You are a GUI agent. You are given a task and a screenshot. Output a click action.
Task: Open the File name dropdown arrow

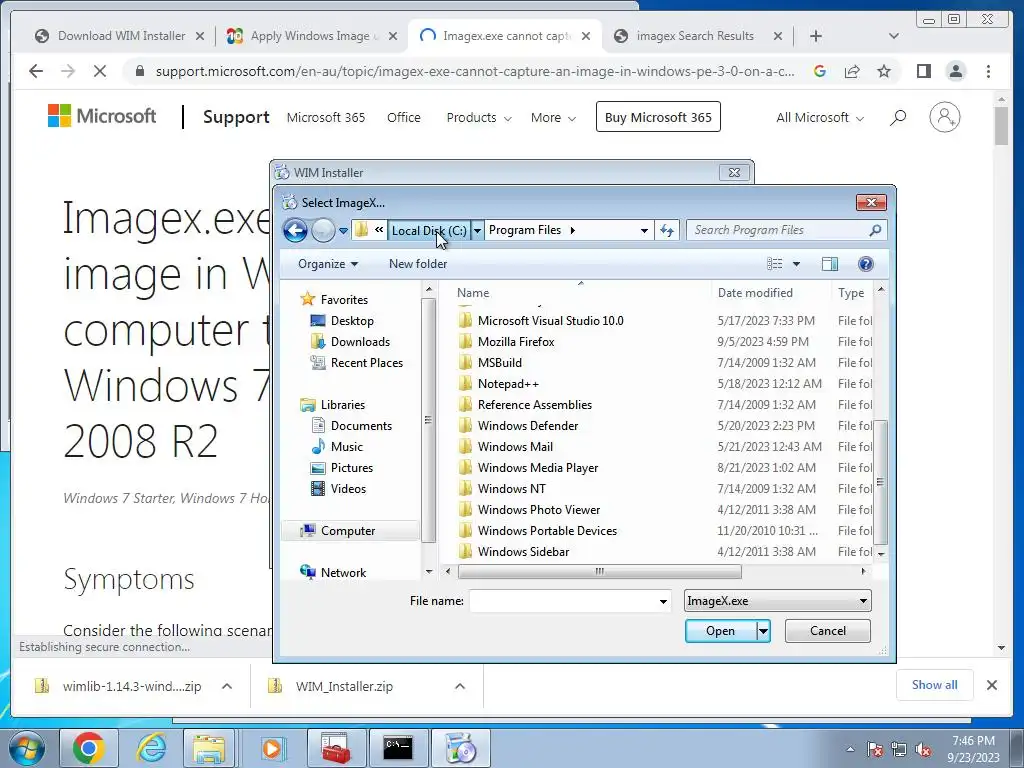(x=663, y=601)
